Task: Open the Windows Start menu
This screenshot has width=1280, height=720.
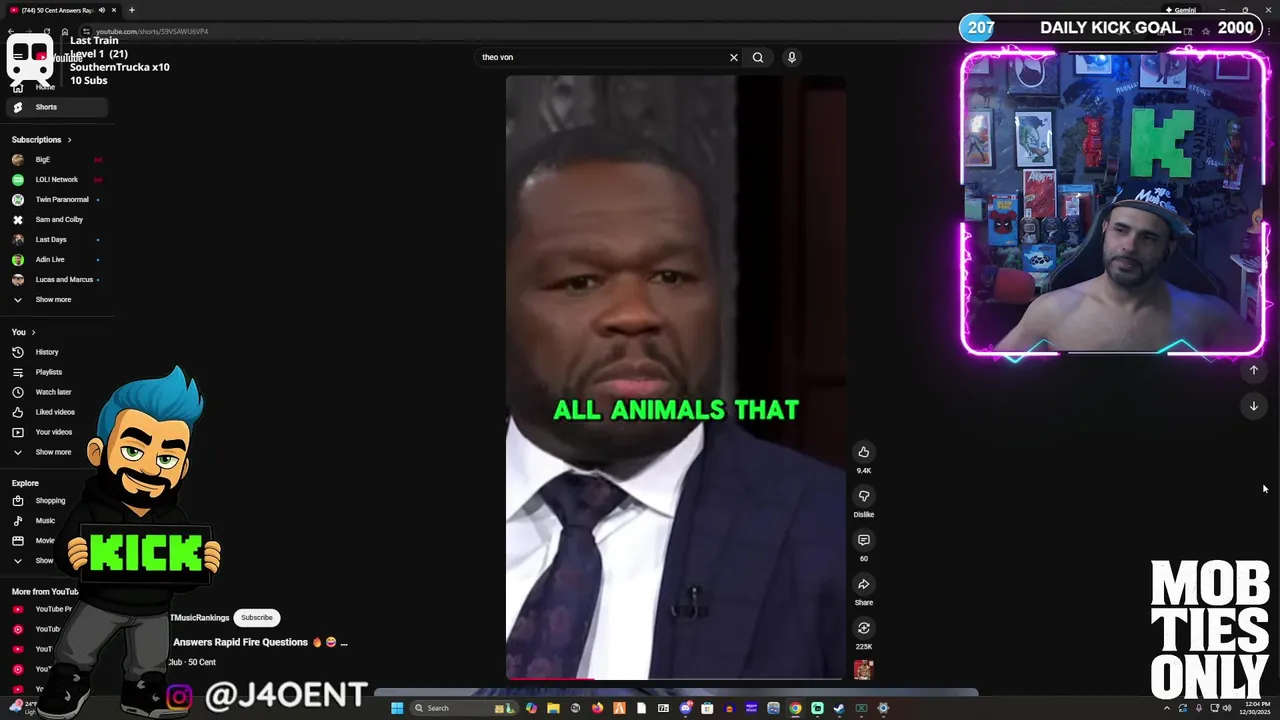Action: click(397, 708)
